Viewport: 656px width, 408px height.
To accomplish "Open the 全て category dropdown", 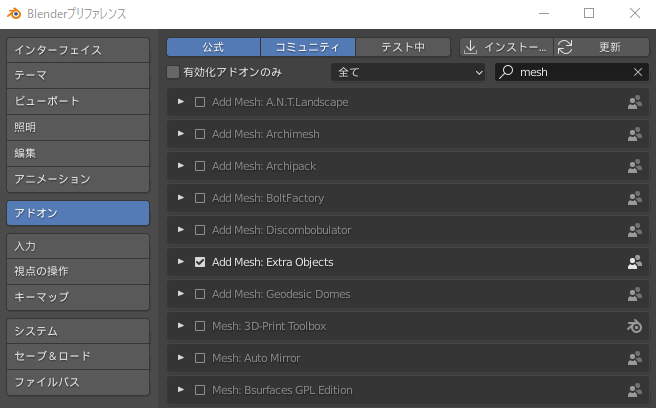I will pos(408,72).
